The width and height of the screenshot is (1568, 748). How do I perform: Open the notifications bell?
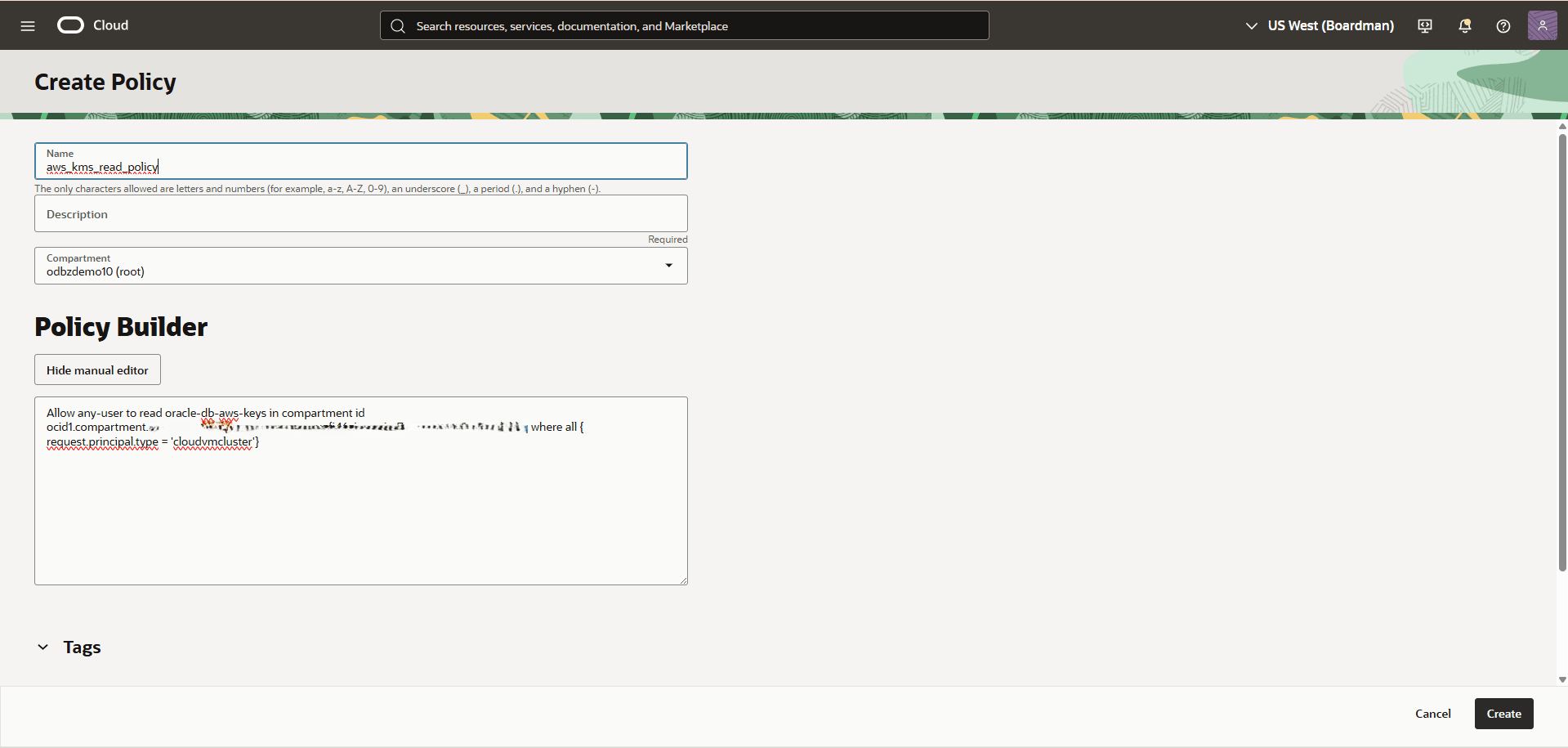(x=1463, y=25)
